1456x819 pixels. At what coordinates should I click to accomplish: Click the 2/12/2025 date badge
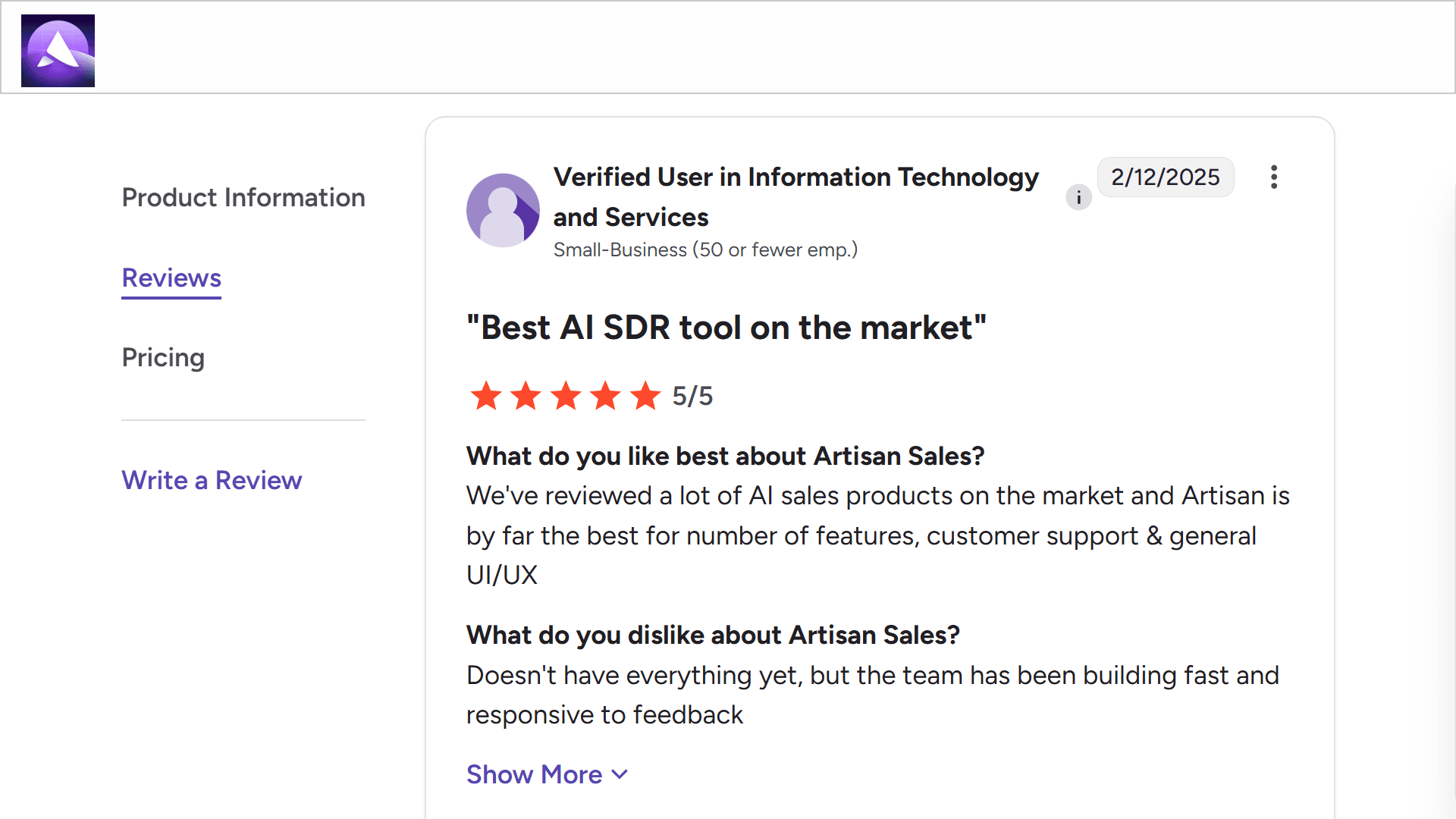[1165, 177]
